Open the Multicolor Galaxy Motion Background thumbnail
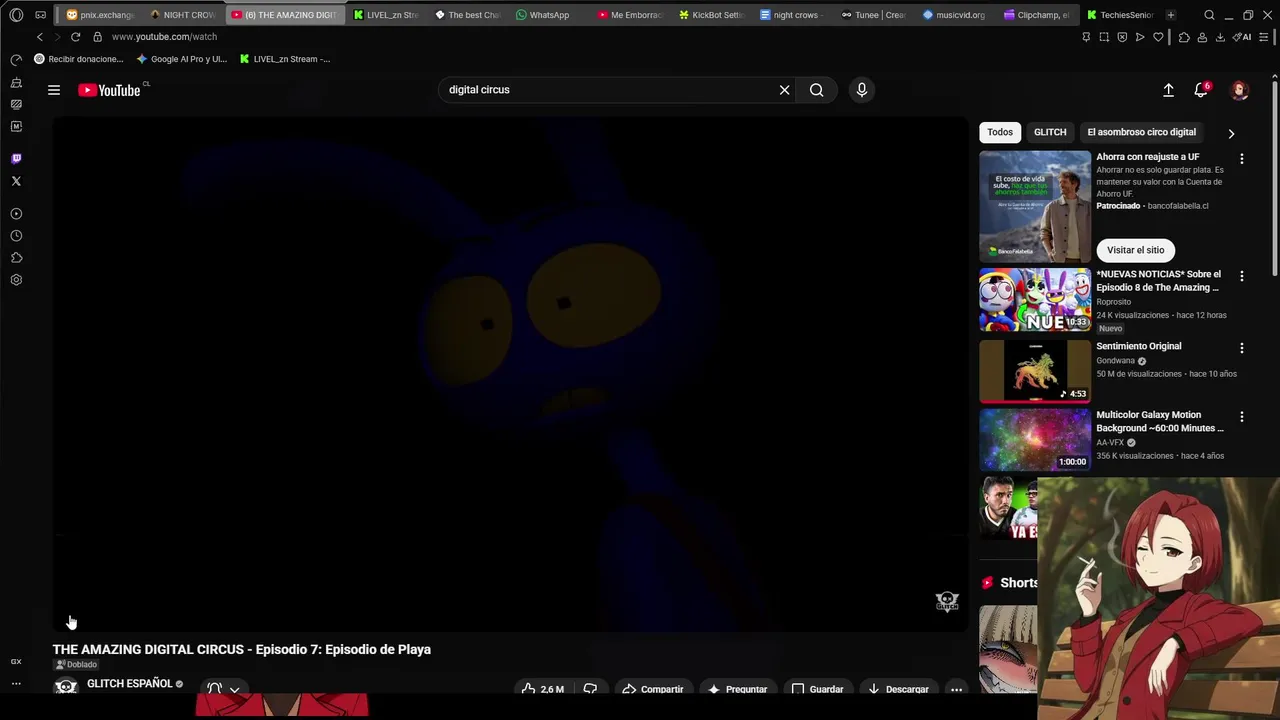 coord(1035,440)
